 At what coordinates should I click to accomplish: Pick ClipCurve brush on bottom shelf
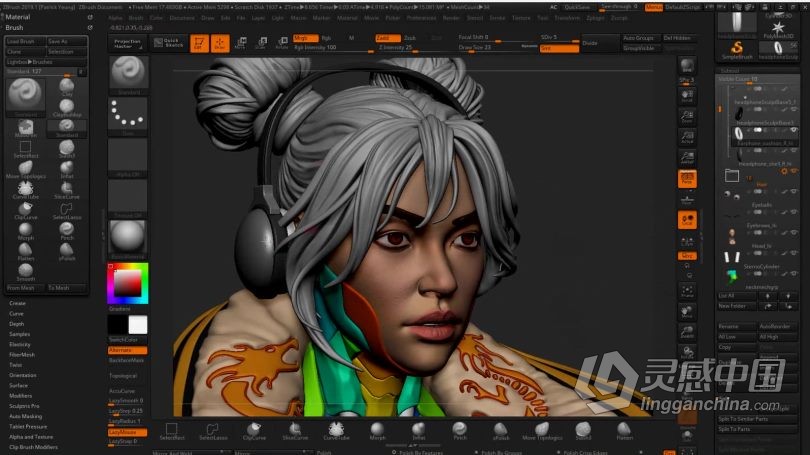pos(254,431)
